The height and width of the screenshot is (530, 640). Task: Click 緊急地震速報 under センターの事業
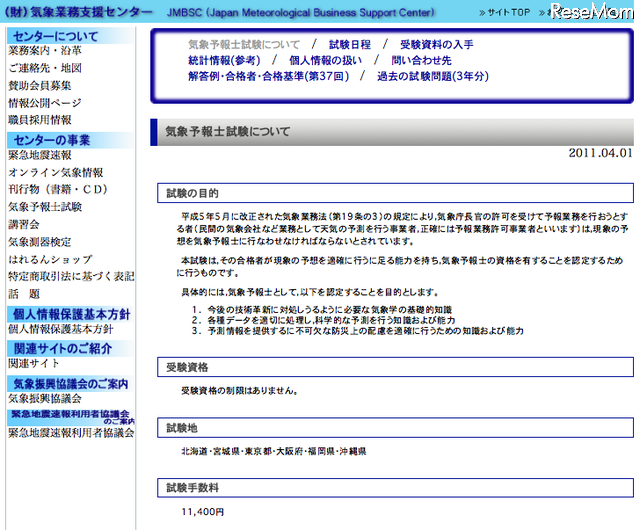[39, 155]
